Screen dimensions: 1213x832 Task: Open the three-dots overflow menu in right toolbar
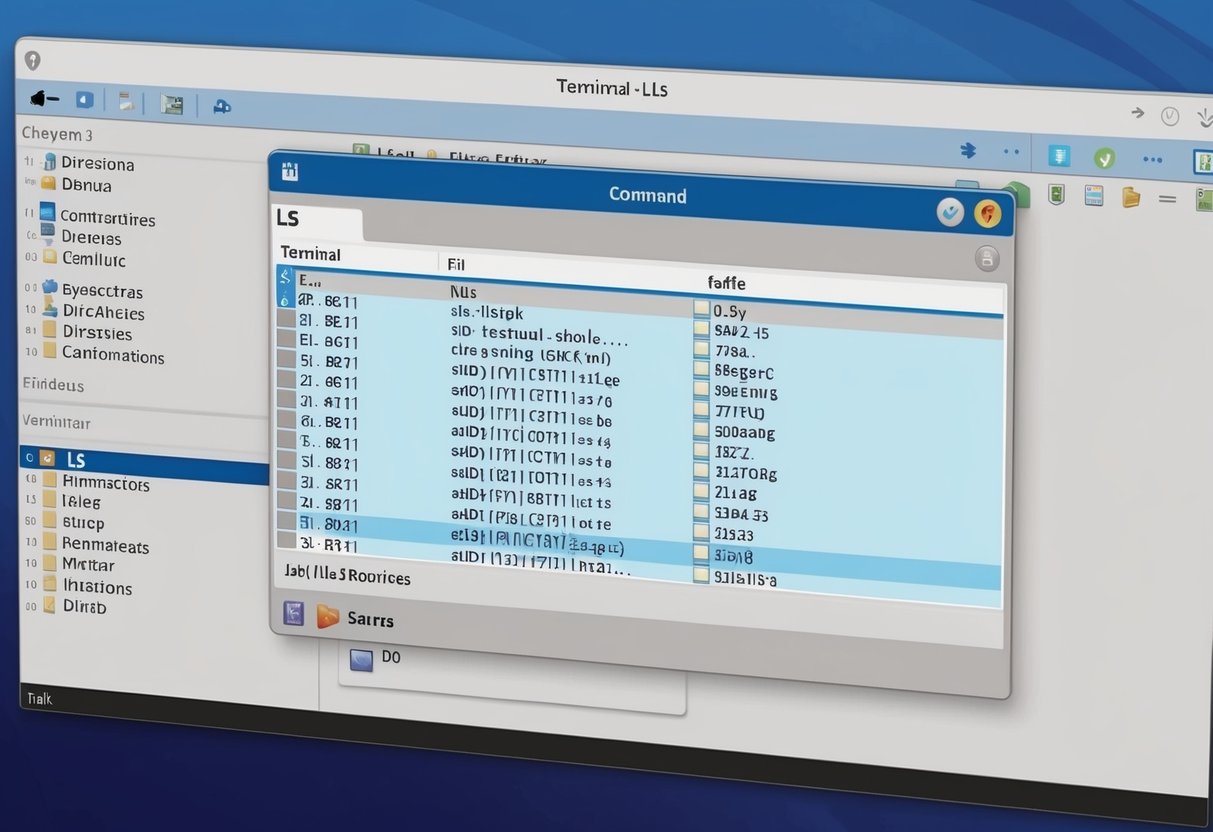[x=1152, y=160]
